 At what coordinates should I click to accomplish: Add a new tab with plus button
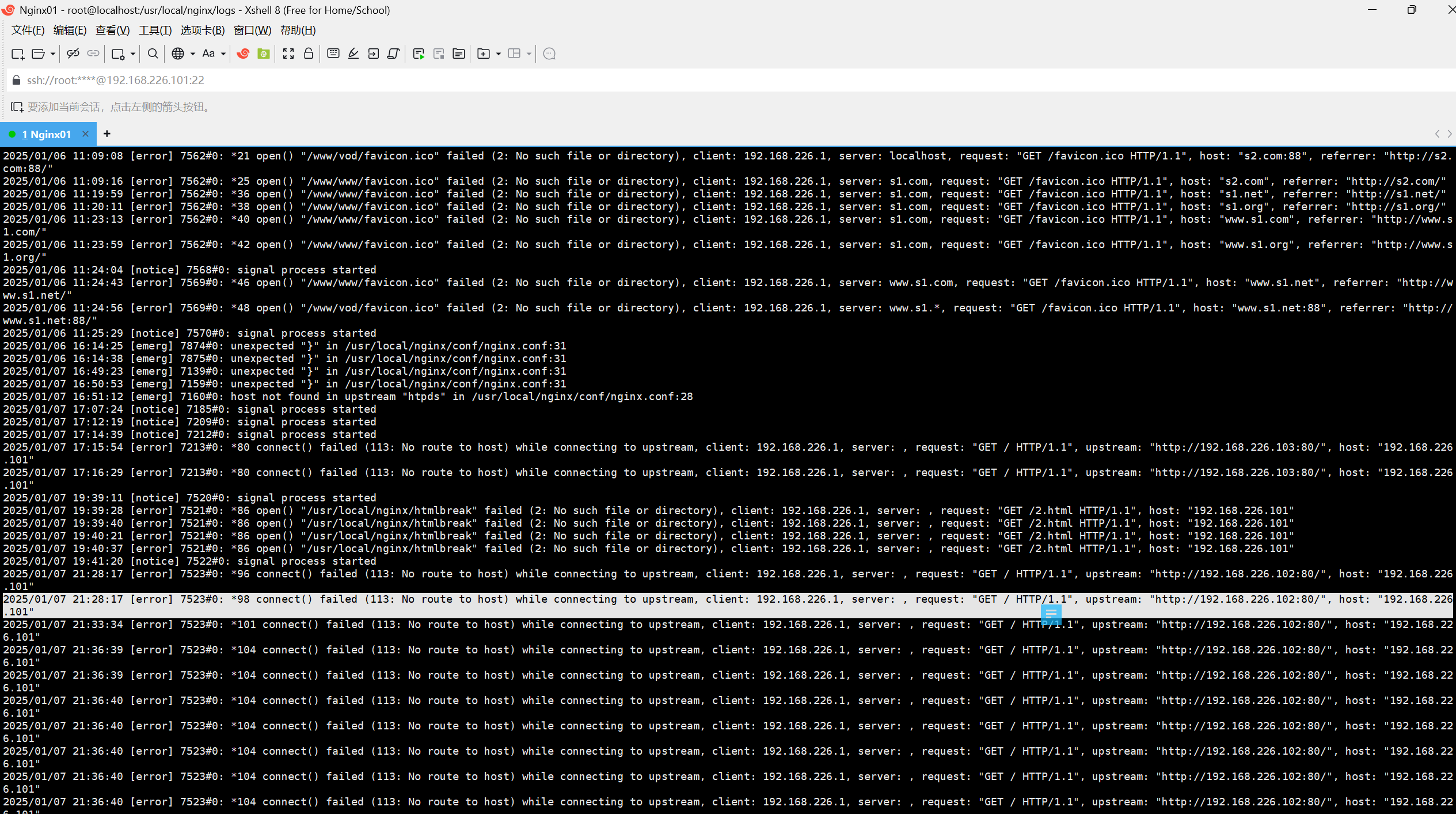(107, 134)
